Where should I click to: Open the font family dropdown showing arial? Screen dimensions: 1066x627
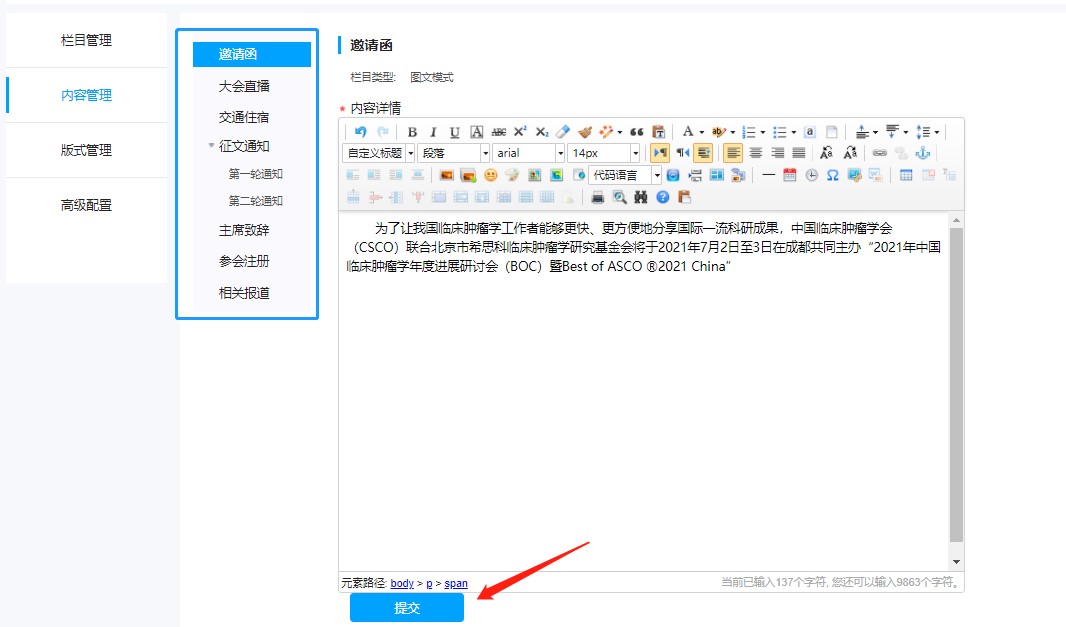click(529, 153)
